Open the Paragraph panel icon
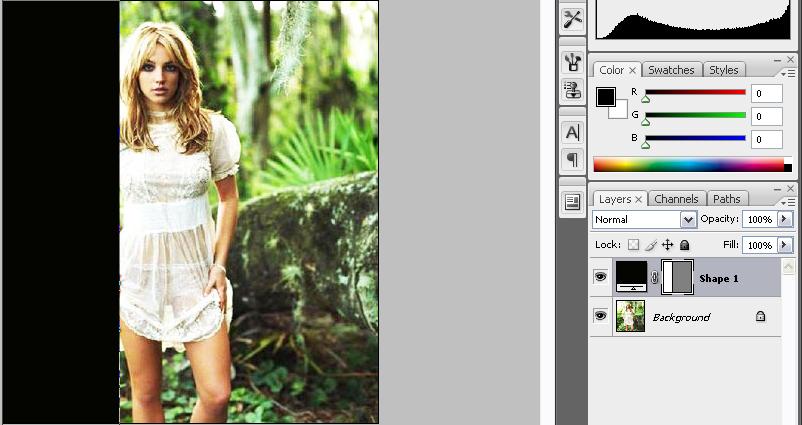The image size is (802, 425). (572, 159)
